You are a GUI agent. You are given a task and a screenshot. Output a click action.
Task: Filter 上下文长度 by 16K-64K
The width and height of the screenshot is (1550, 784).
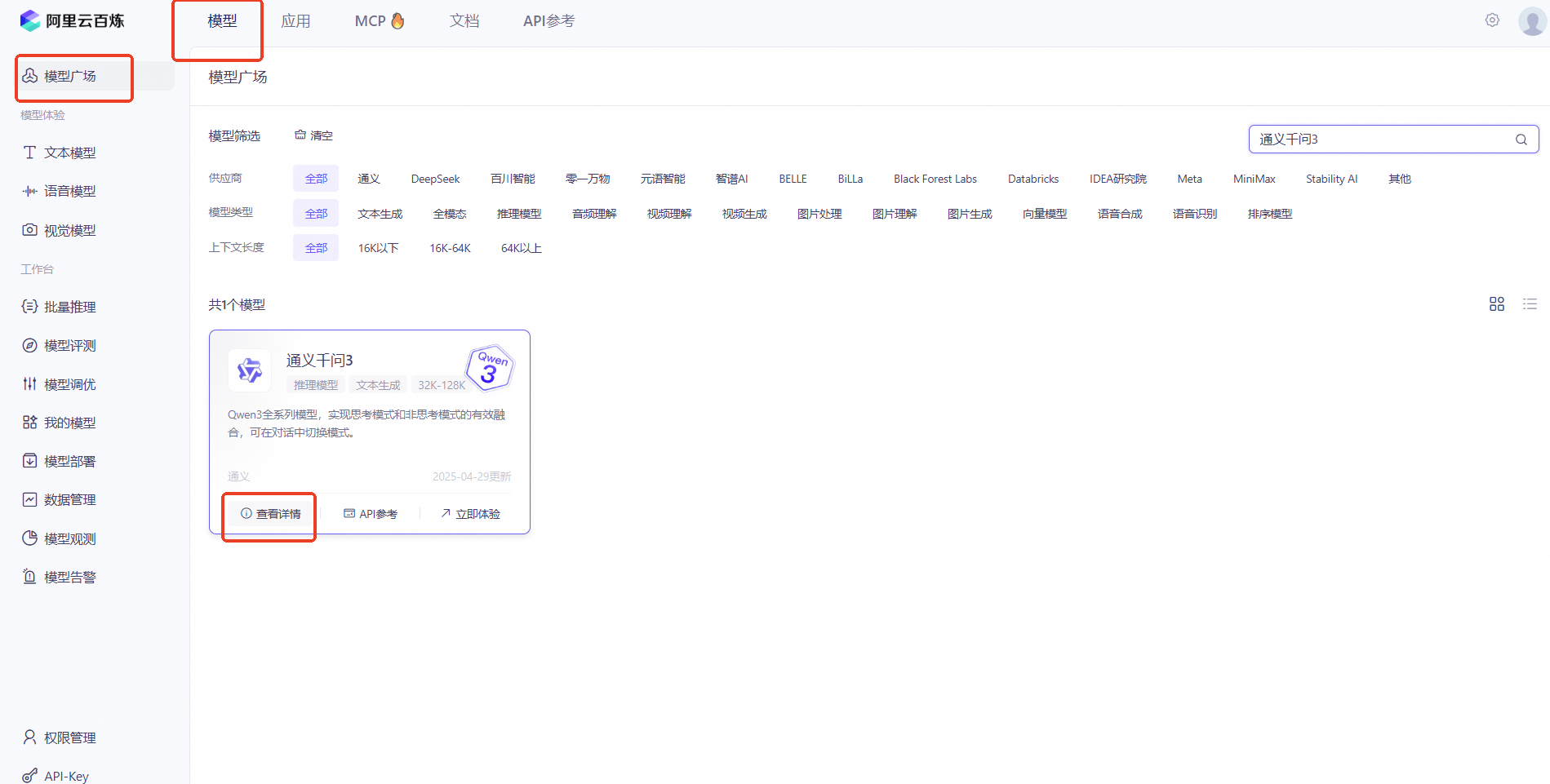[451, 248]
